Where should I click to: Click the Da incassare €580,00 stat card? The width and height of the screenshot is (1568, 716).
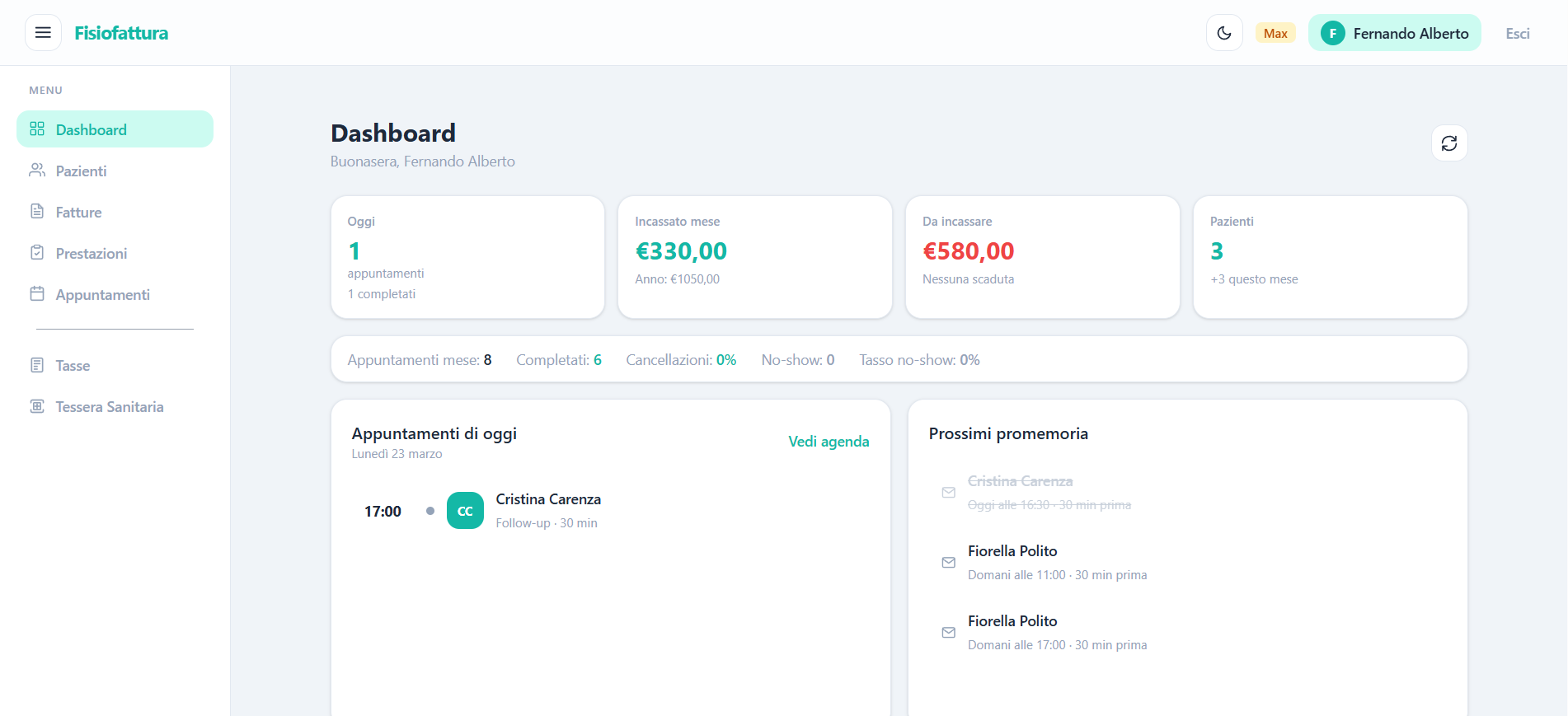pyautogui.click(x=1042, y=257)
